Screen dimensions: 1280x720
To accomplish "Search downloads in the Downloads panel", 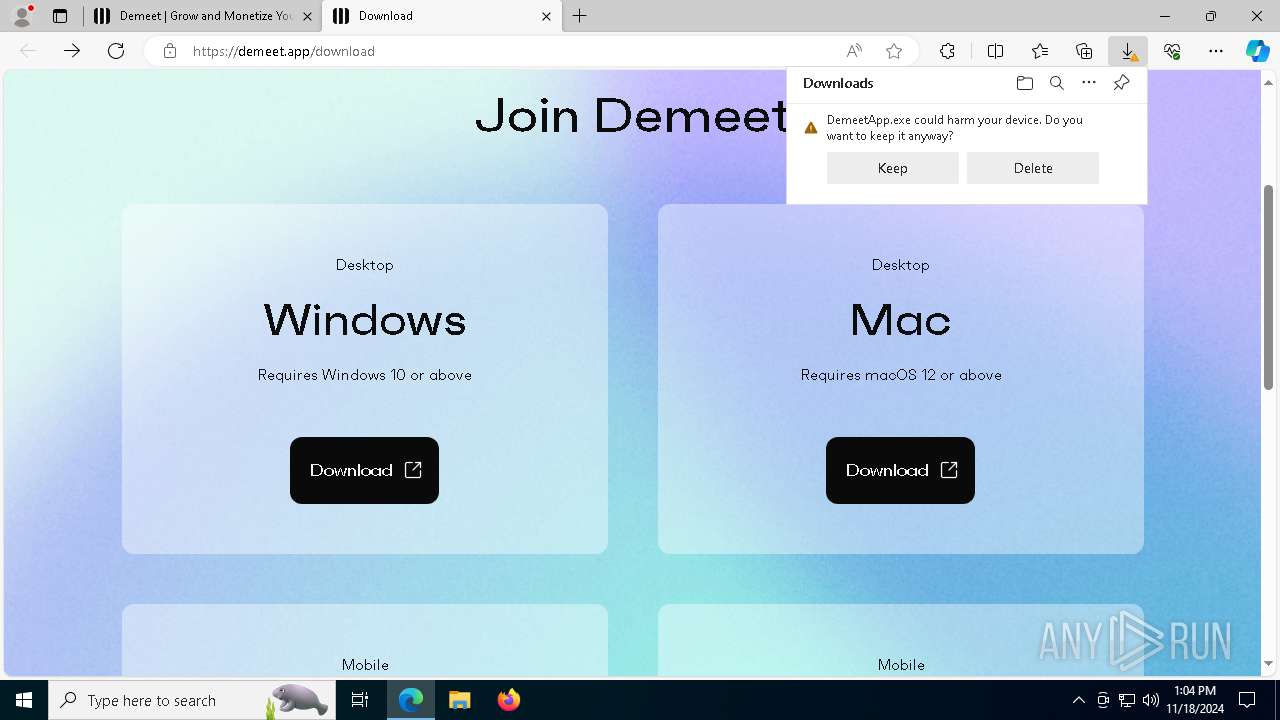I will pyautogui.click(x=1057, y=83).
